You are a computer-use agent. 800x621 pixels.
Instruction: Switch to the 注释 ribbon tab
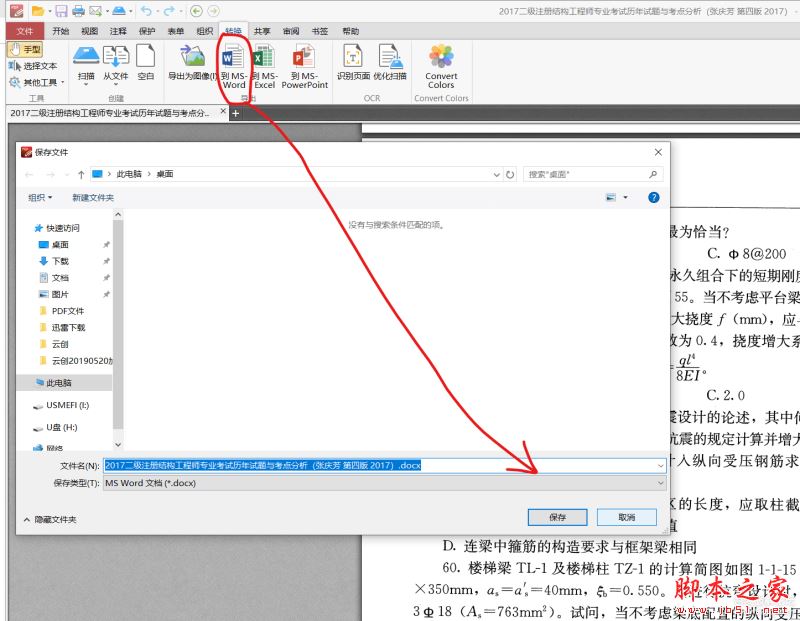[x=118, y=31]
